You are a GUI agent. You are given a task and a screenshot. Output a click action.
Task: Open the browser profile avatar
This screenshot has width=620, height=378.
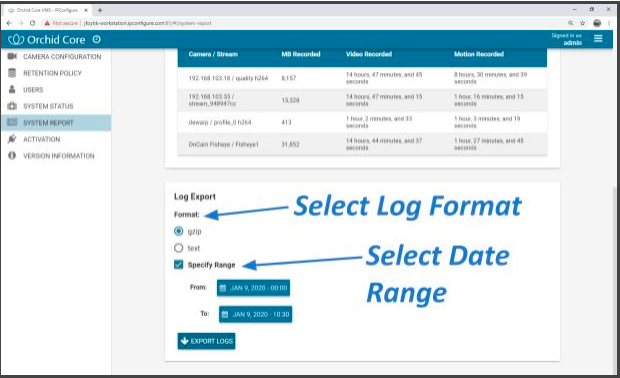point(597,23)
